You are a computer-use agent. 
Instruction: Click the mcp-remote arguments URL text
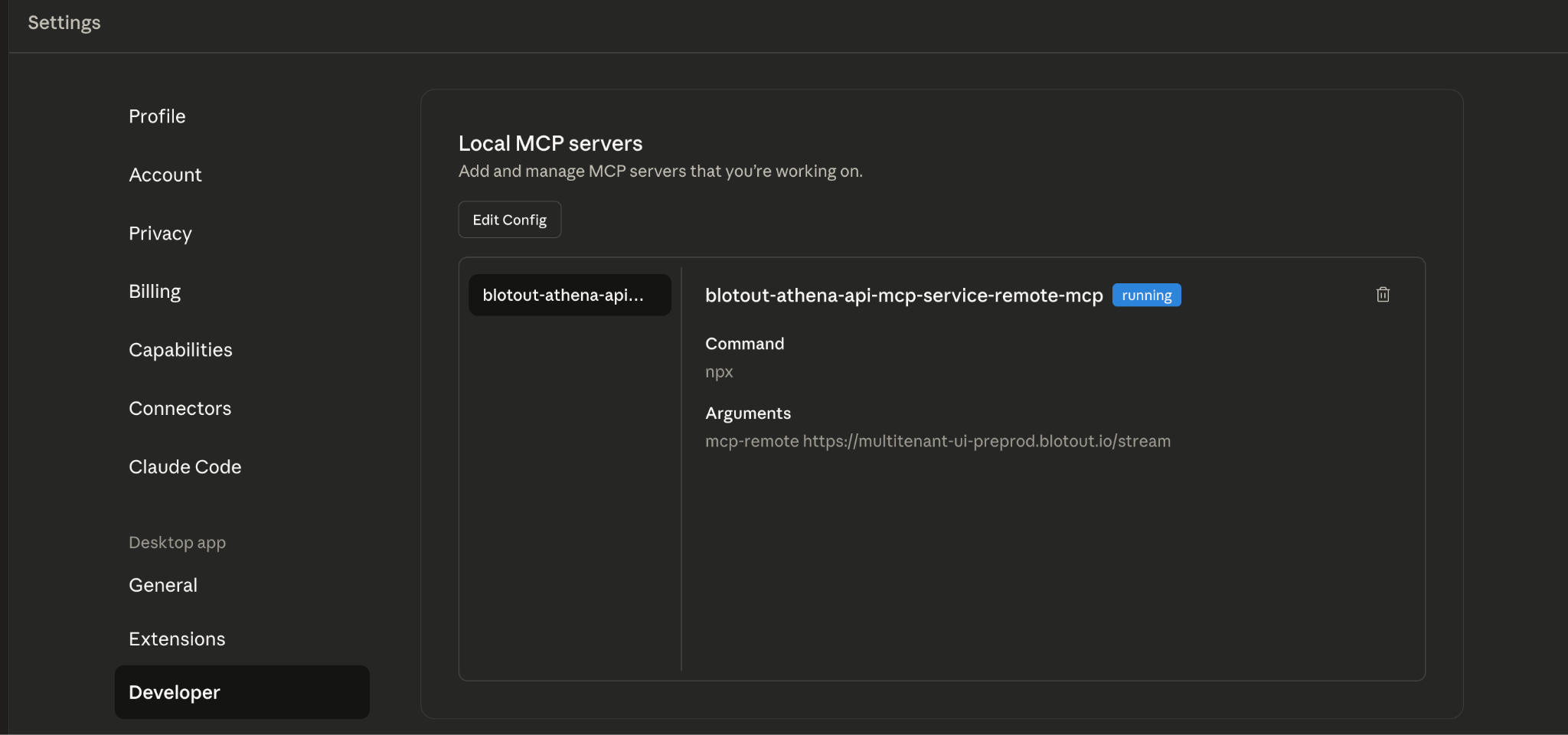pyautogui.click(x=938, y=441)
